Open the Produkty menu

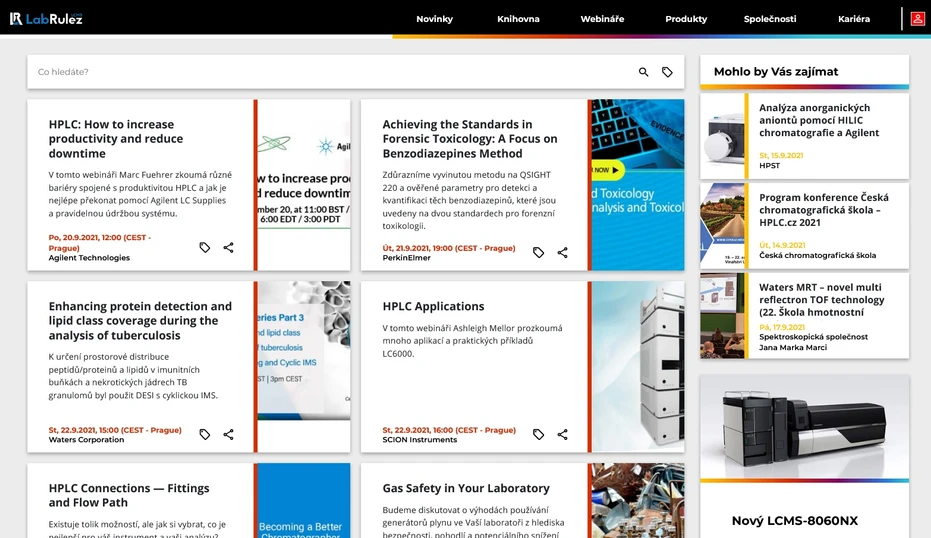[686, 19]
